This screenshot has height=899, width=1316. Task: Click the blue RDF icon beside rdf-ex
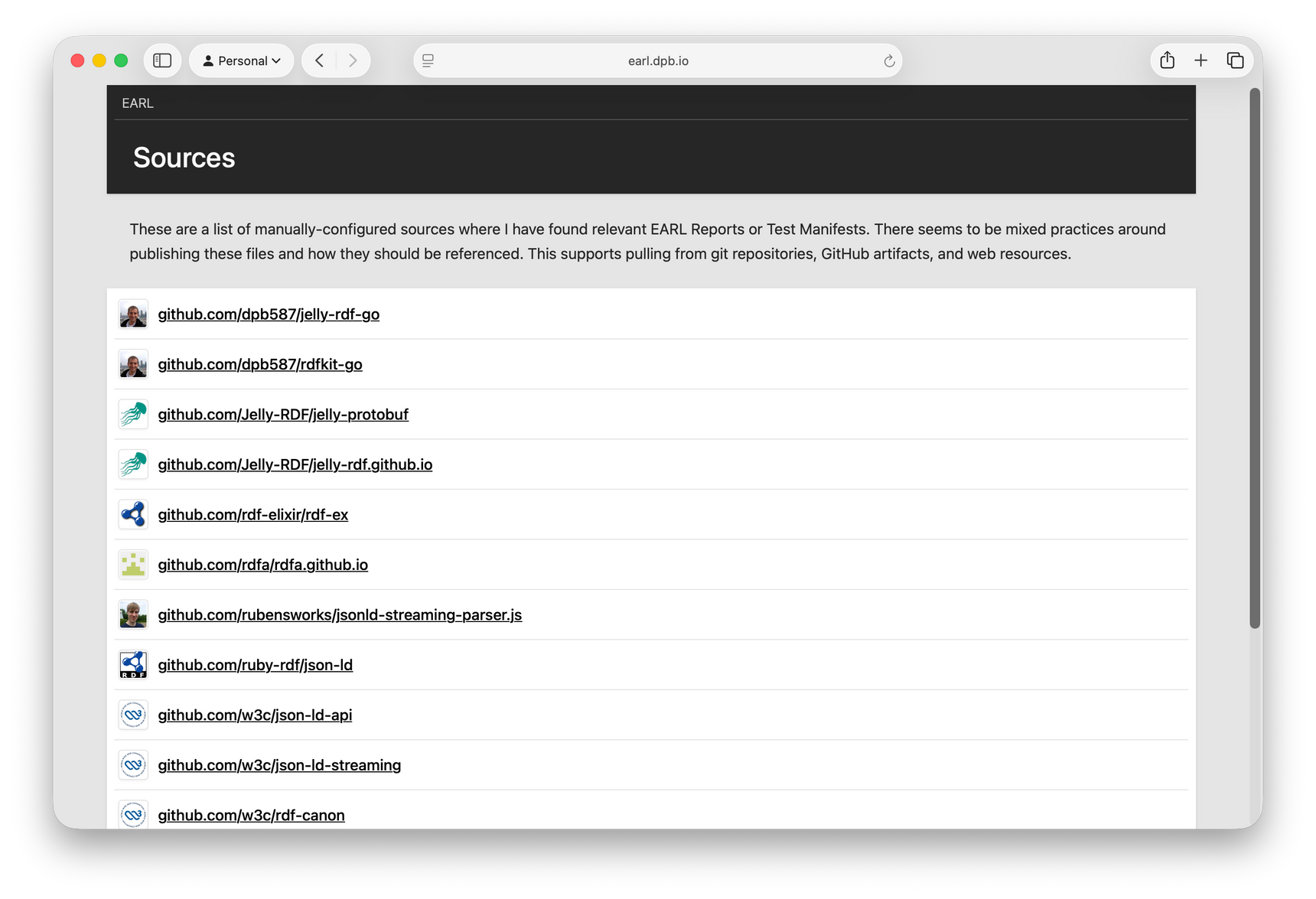point(133,515)
